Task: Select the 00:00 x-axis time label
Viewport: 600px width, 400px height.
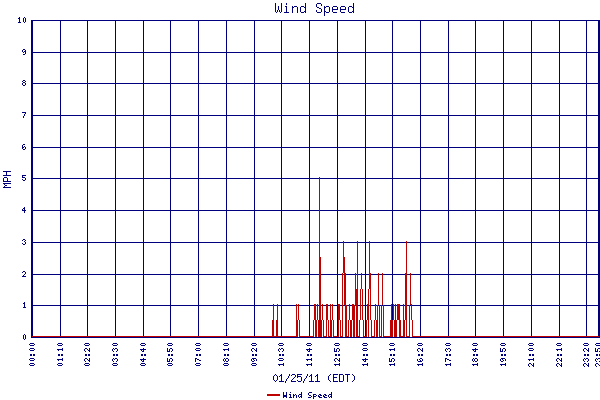Action: pyautogui.click(x=34, y=355)
